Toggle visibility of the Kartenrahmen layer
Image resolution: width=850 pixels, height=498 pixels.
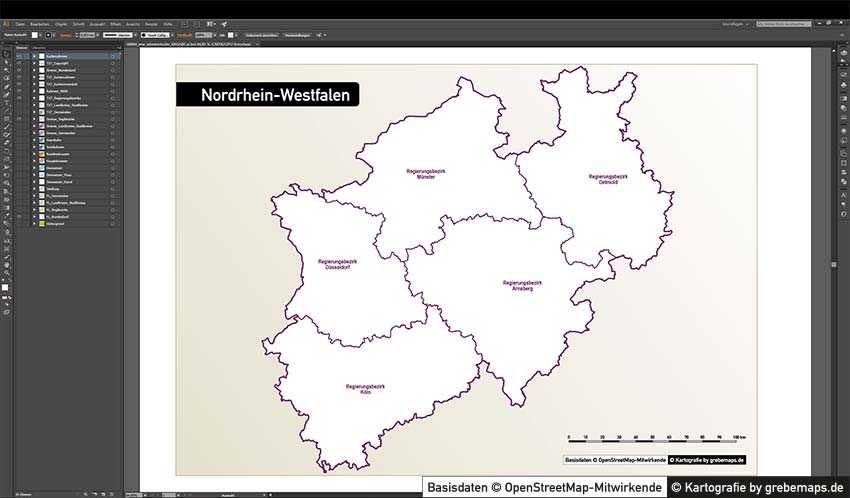[x=20, y=55]
